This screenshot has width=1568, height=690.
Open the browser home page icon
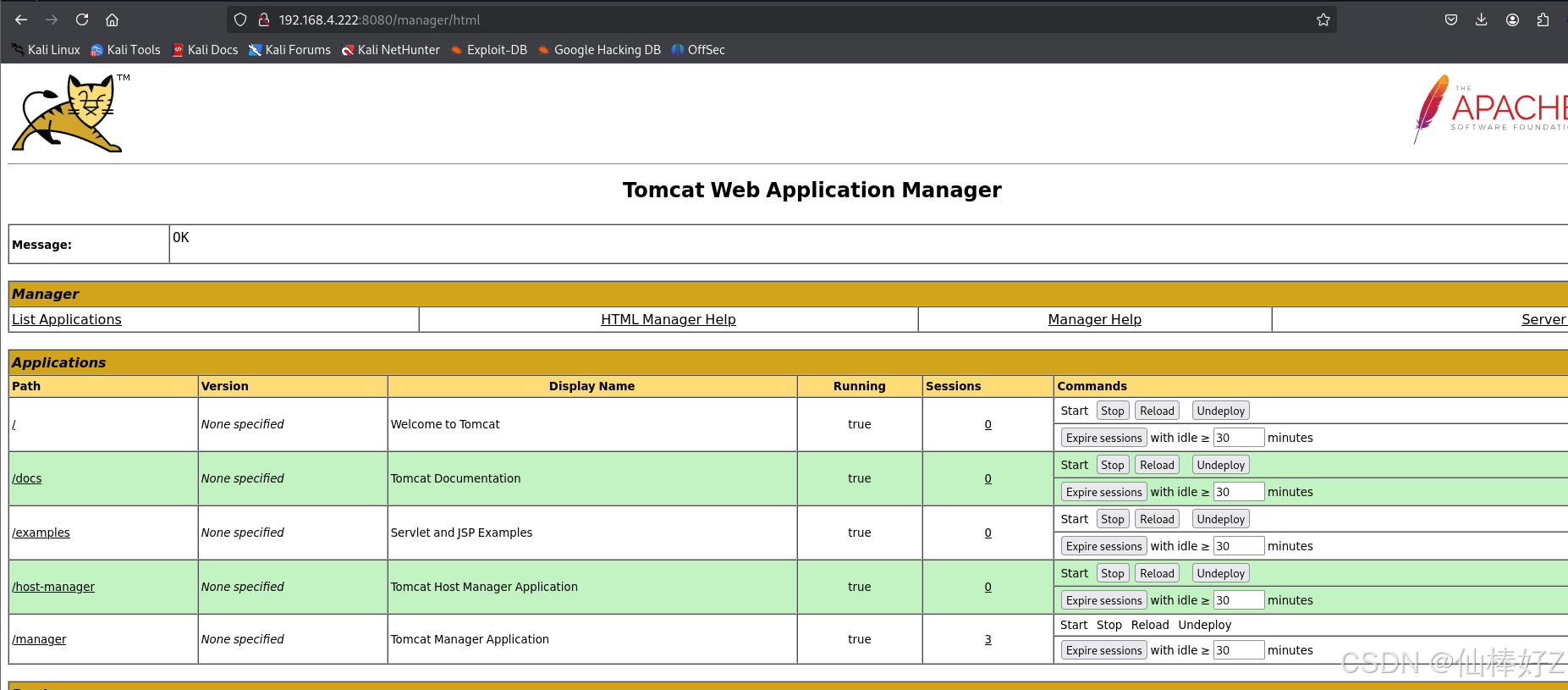[112, 19]
